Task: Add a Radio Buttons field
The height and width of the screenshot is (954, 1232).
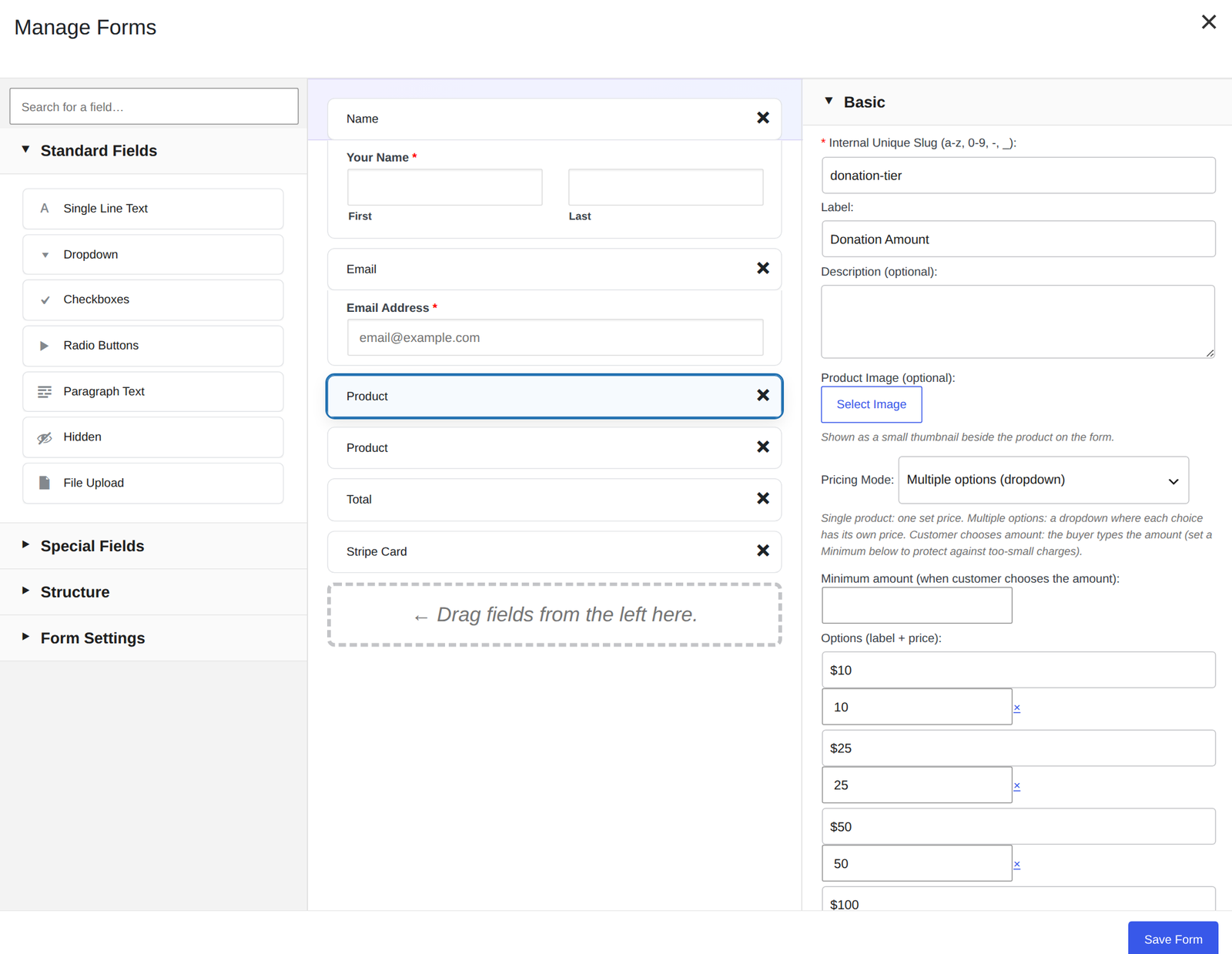Action: (x=153, y=346)
